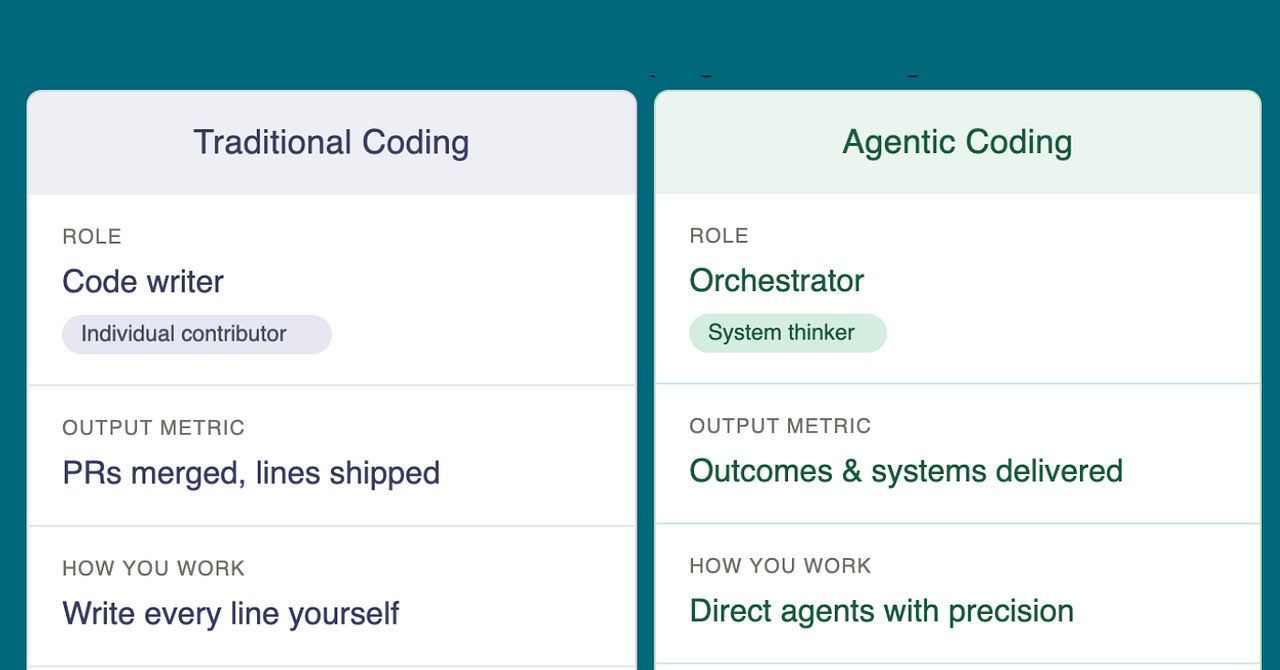Click Outcomes & systems delivered text
This screenshot has height=670, width=1280.
tap(906, 471)
